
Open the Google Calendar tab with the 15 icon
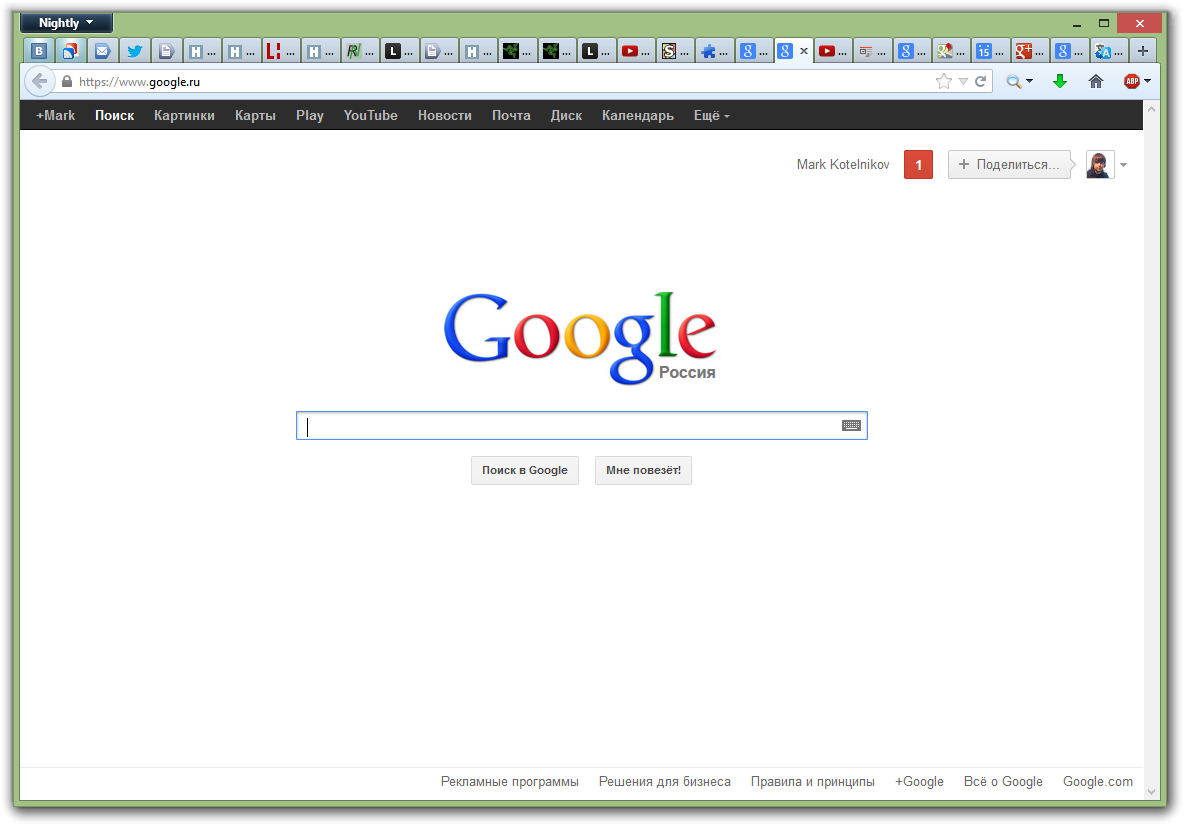[991, 51]
